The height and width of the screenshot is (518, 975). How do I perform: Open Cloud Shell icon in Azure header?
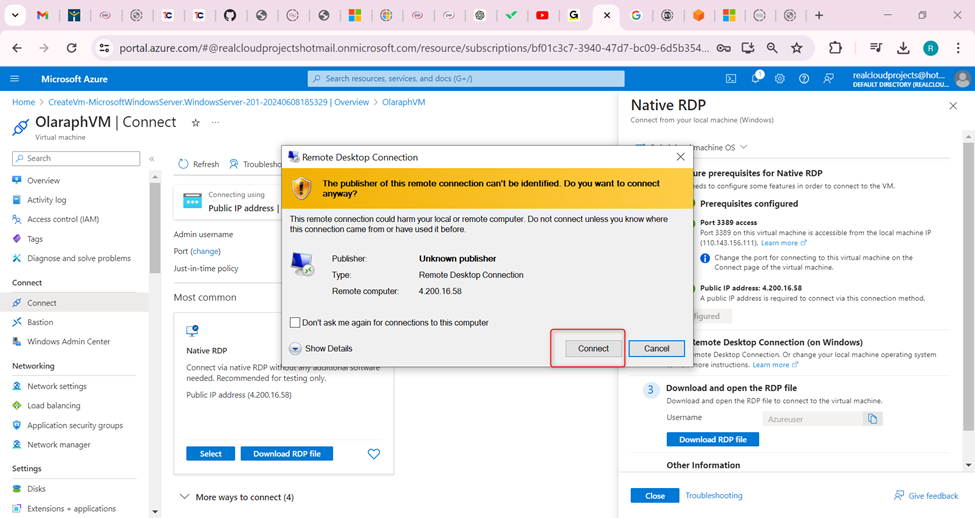coord(731,79)
